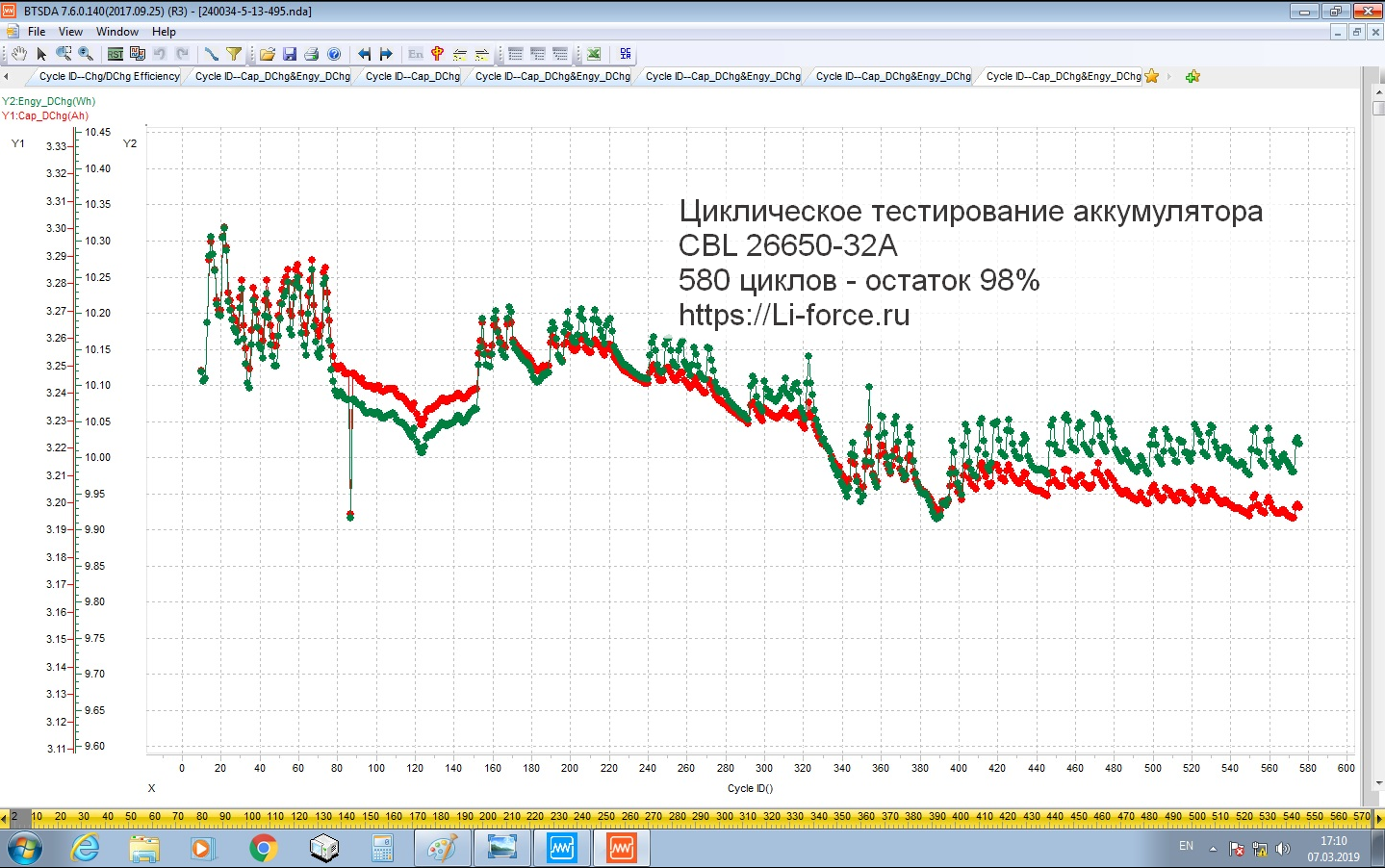
Task: Click mark 100 on the yellow cycle ruler
Action: point(252,816)
